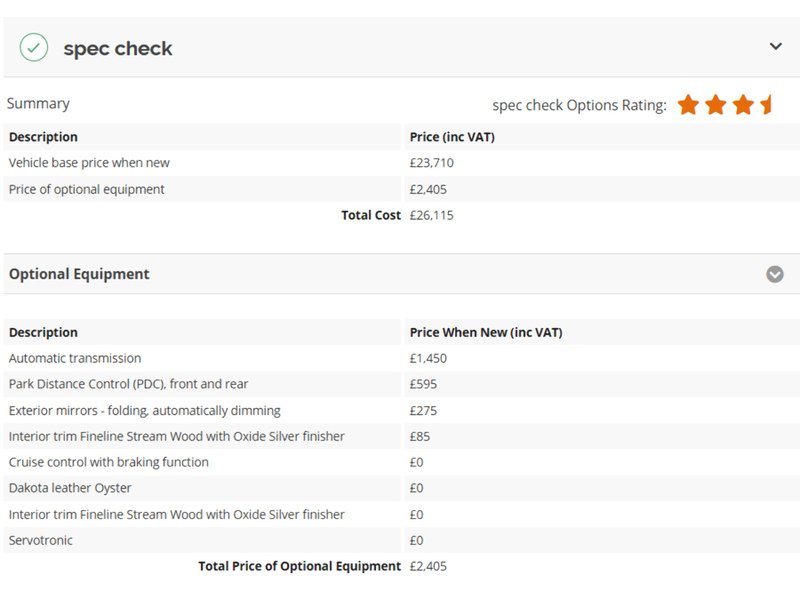This screenshot has height=600, width=800.
Task: Click the second rating star
Action: pyautogui.click(x=716, y=105)
